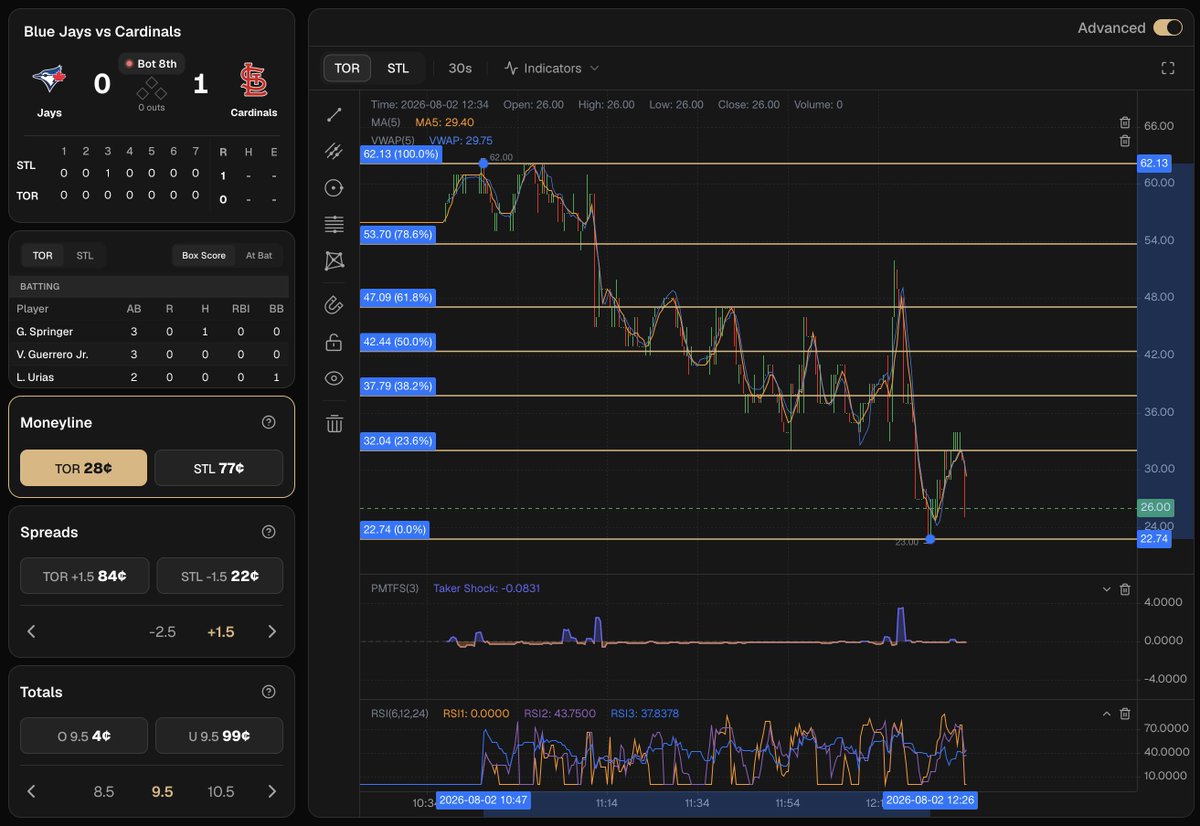Click the 22.74 (0.0%) Fibonacci label
Screen dimensions: 1200x826
(x=395, y=530)
